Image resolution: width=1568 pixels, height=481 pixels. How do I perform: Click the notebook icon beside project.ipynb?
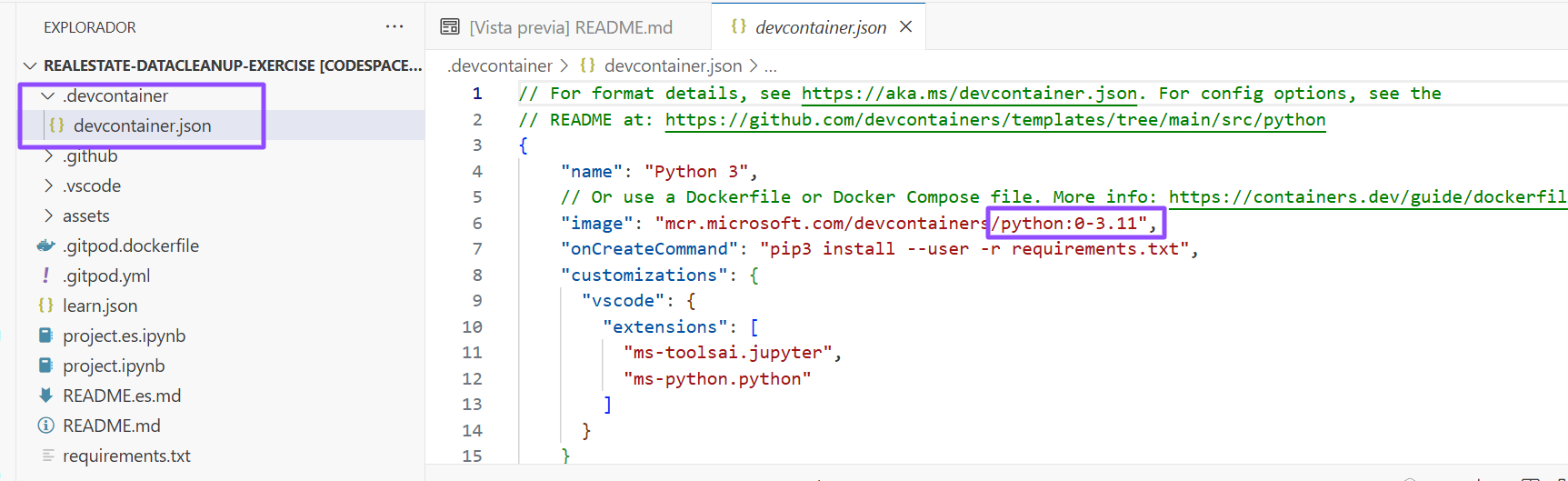45,366
